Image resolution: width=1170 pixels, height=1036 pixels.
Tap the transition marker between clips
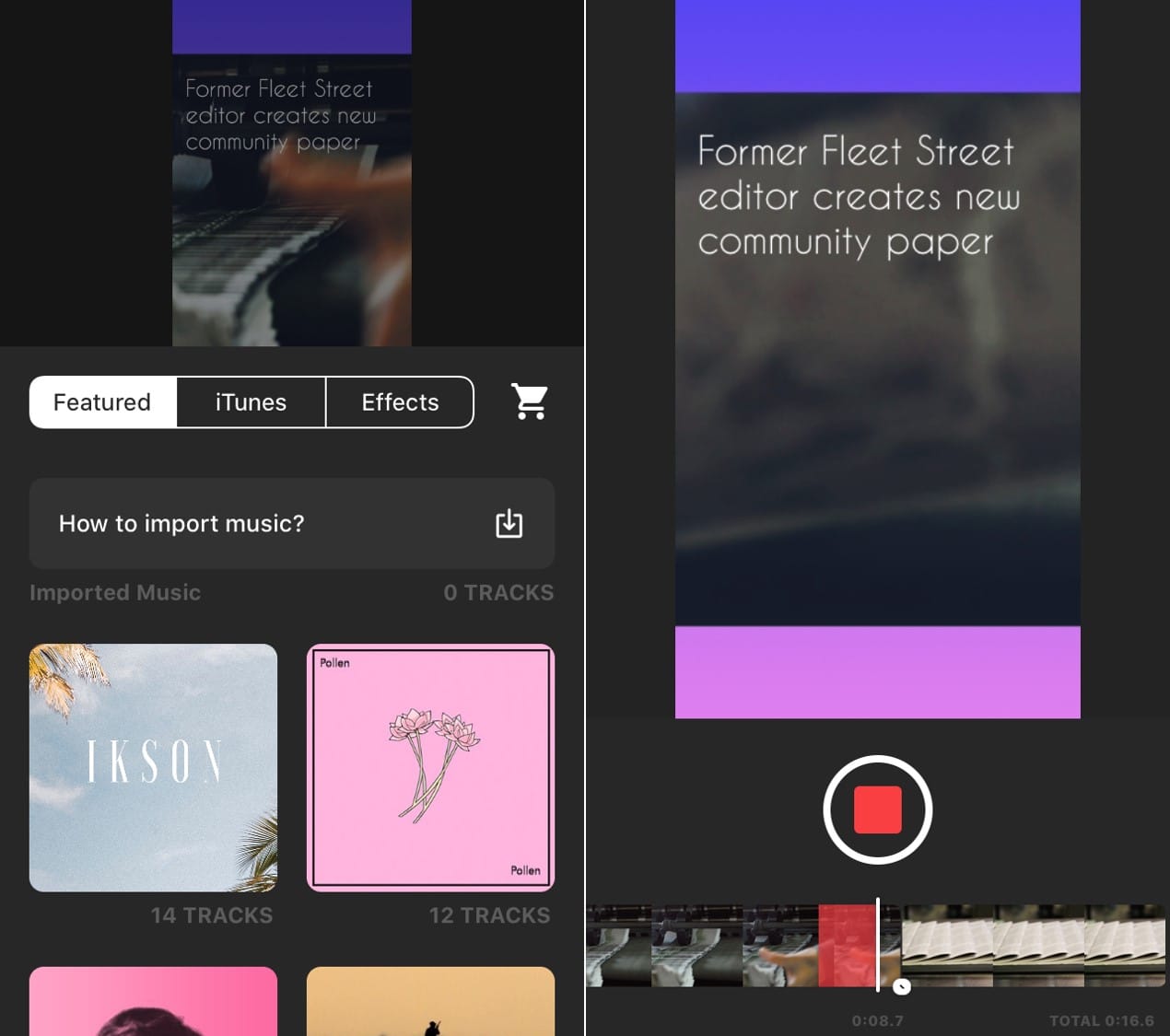[x=902, y=987]
